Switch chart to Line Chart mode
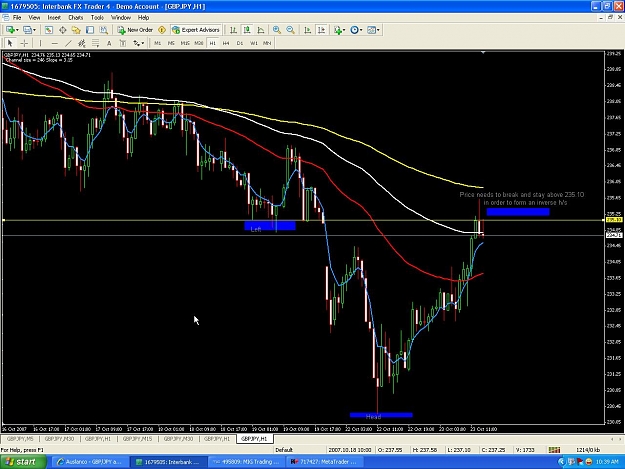Viewport: 625px width, 469px height. click(261, 30)
